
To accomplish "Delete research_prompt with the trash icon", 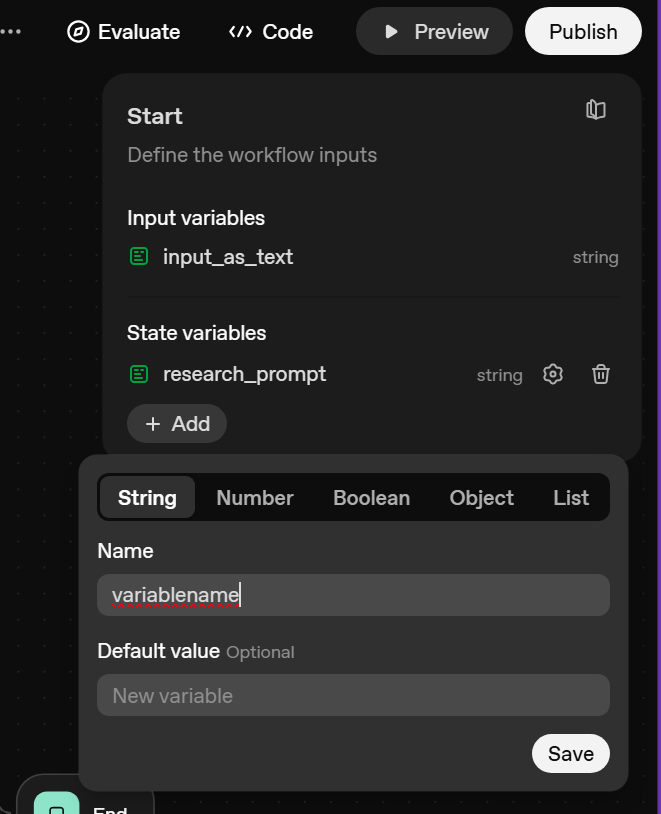I will (601, 374).
